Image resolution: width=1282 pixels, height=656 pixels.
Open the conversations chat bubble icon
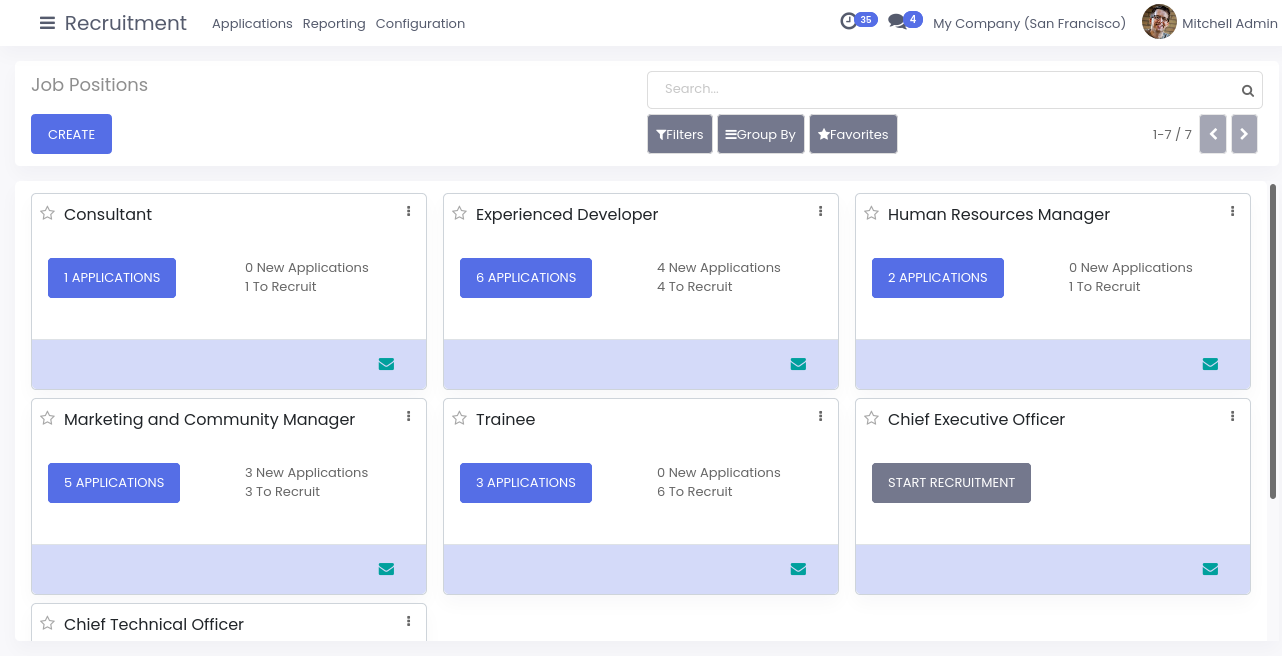click(897, 21)
